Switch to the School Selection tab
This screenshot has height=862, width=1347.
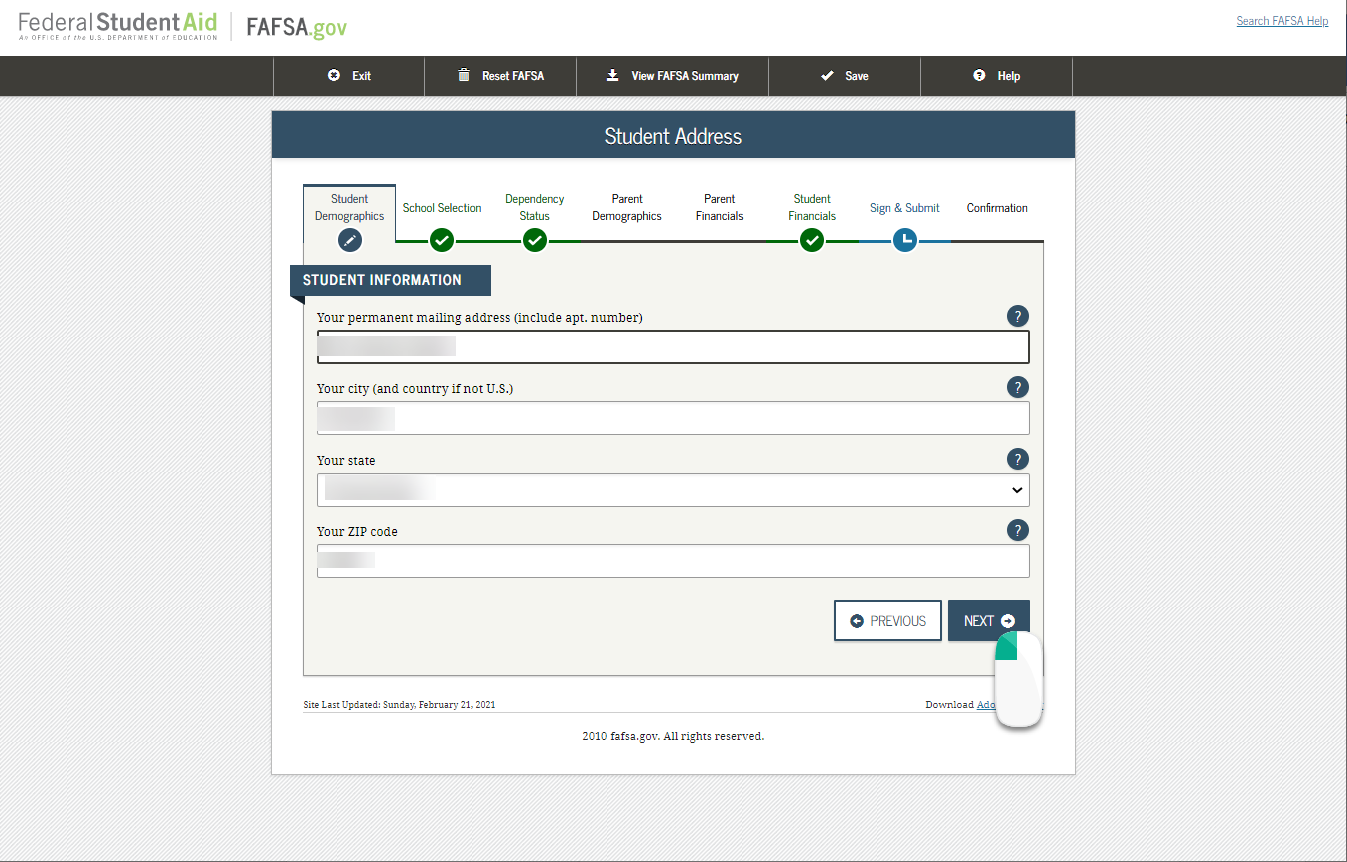click(x=442, y=207)
